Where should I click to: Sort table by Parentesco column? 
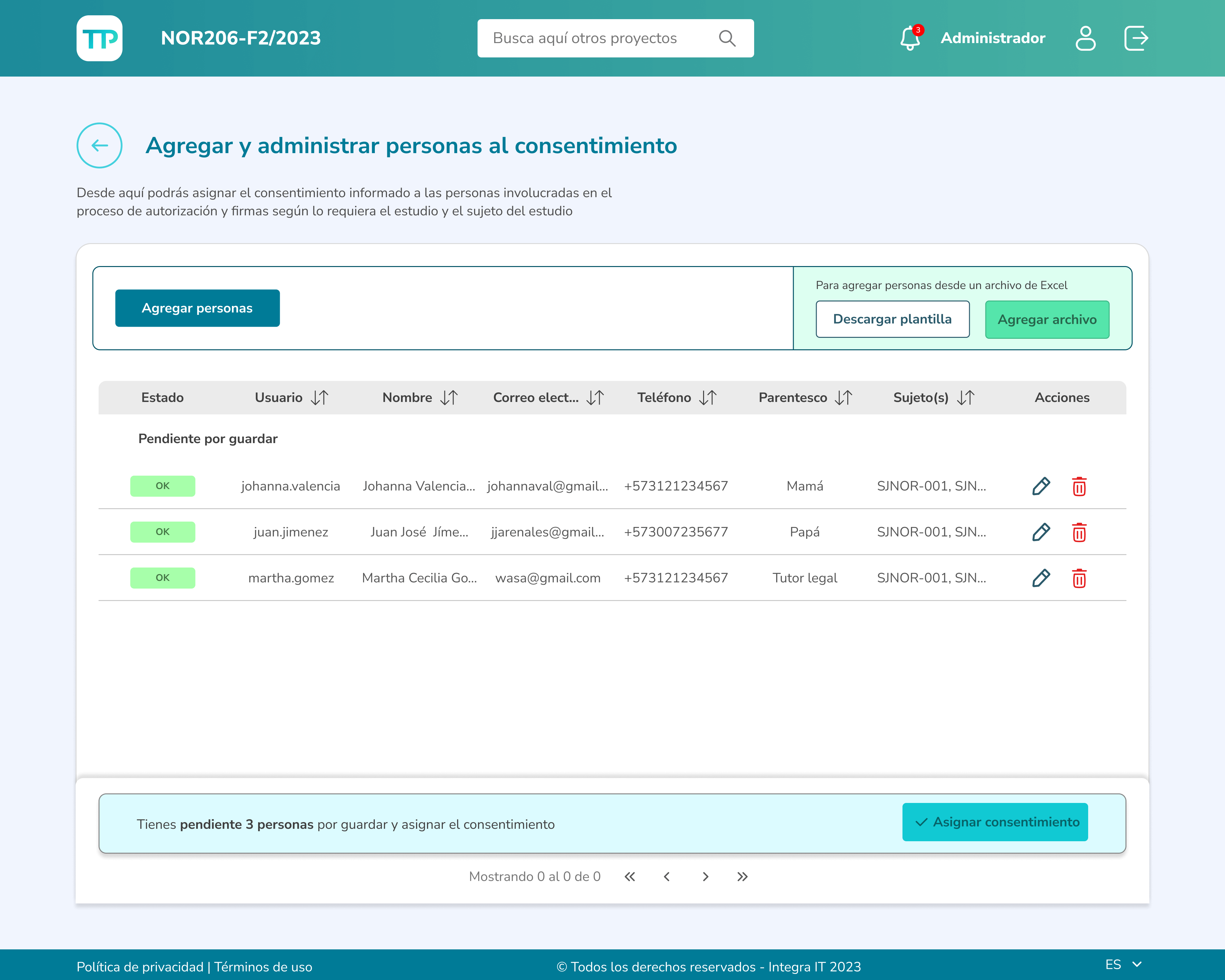click(843, 398)
